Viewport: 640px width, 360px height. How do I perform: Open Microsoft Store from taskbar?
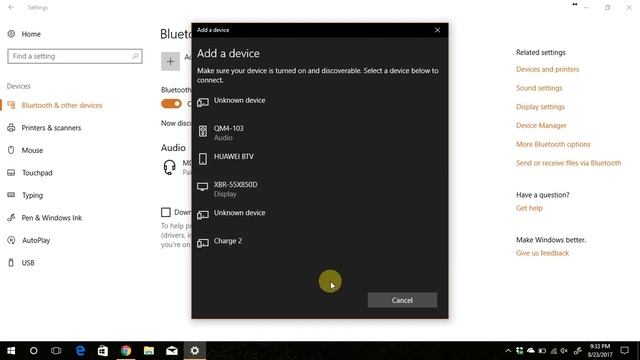tap(103, 351)
